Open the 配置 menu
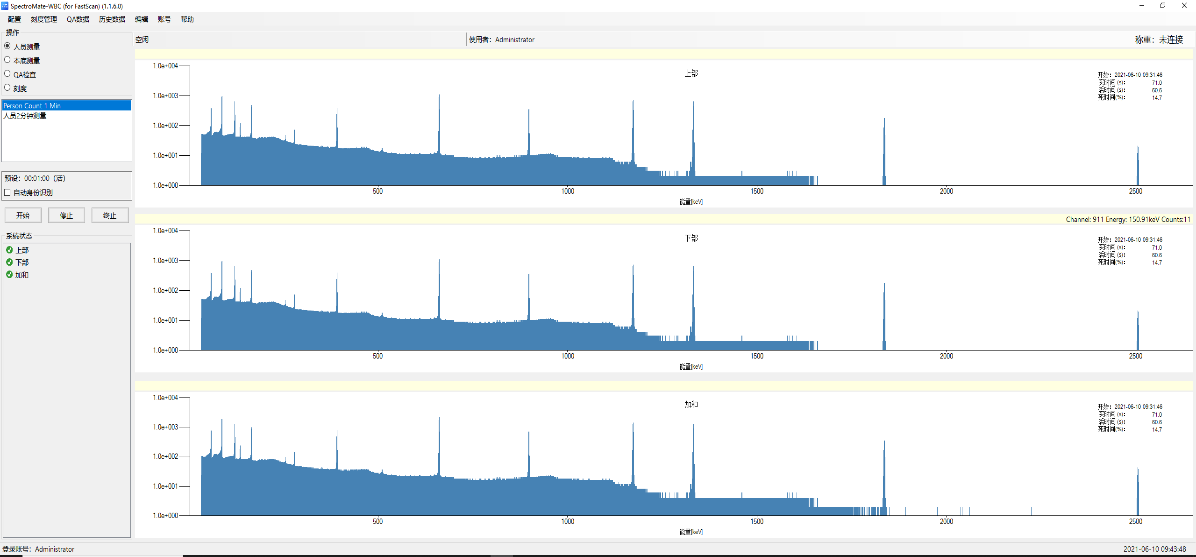The height and width of the screenshot is (557, 1196). point(14,19)
